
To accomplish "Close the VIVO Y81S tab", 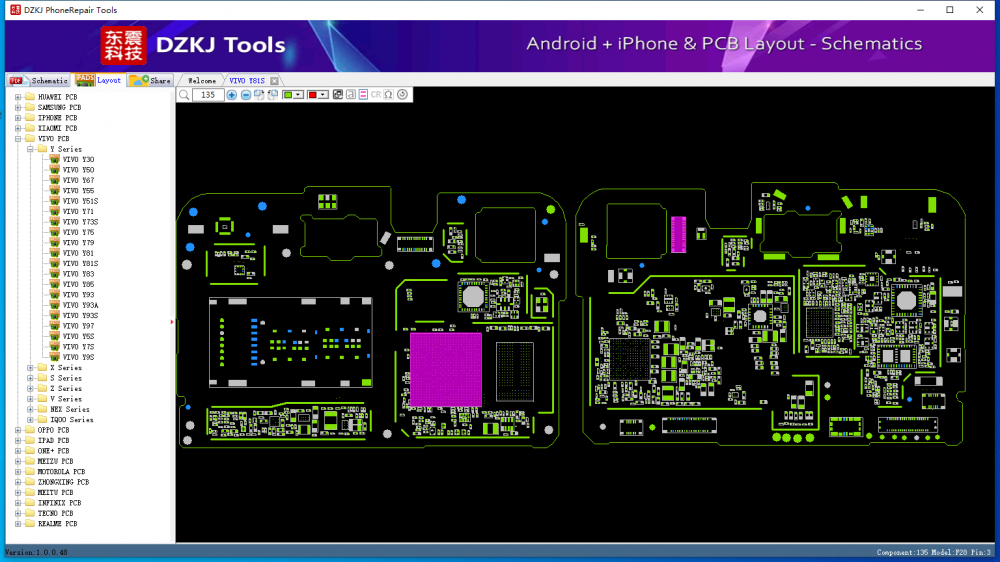I will (274, 81).
